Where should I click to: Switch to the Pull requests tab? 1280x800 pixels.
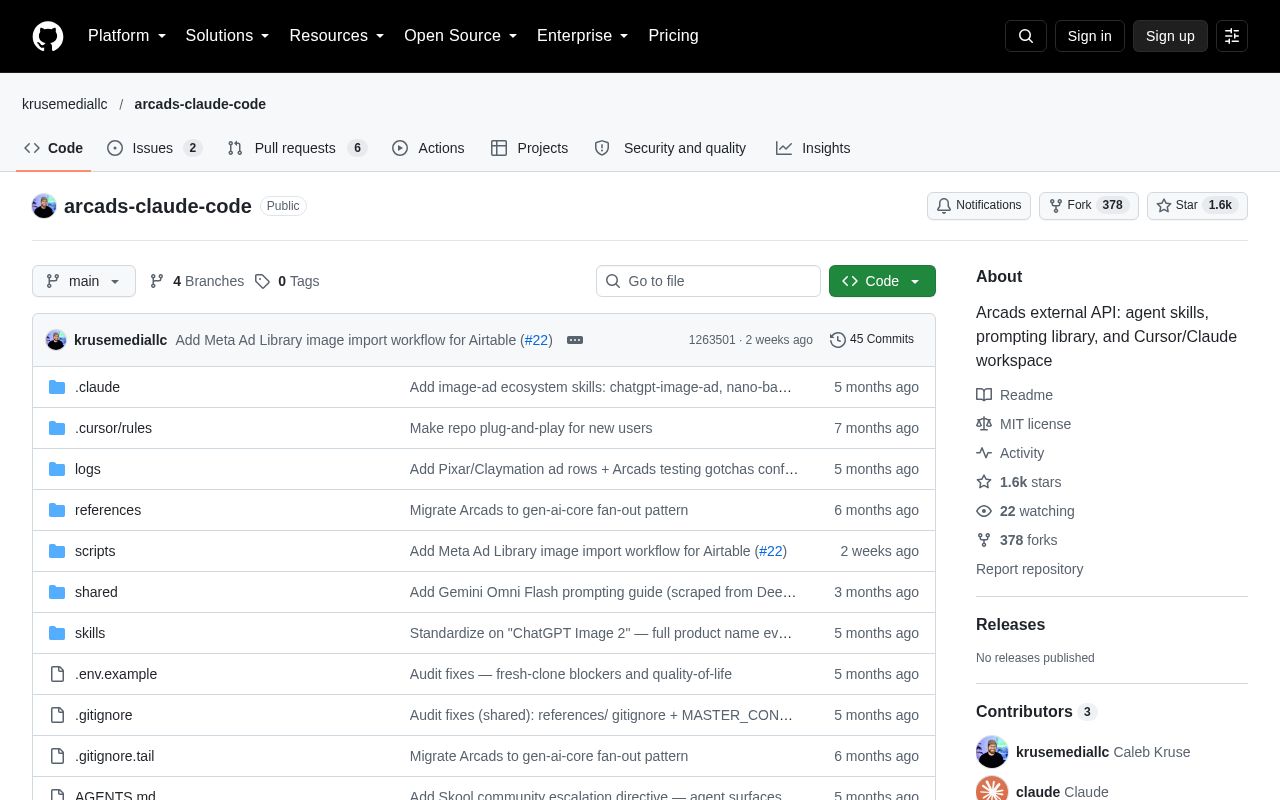click(297, 148)
